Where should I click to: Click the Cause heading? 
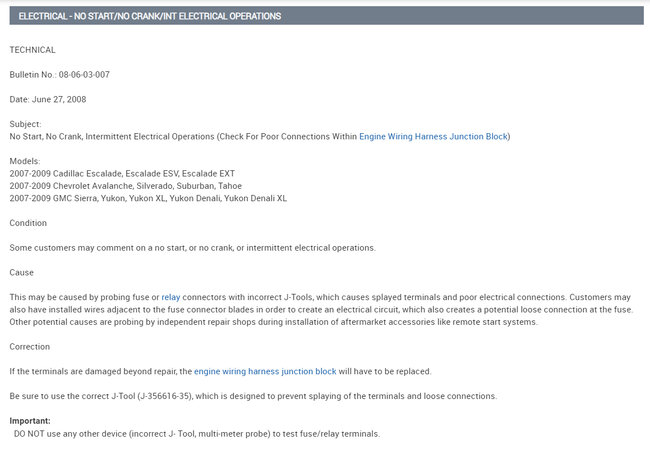tap(22, 272)
